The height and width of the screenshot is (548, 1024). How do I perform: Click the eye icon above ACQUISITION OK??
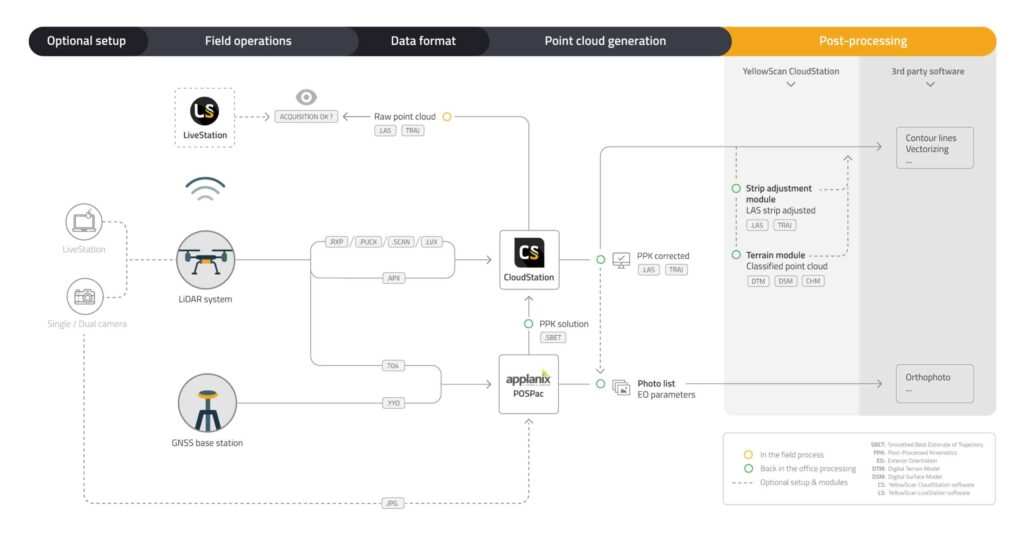coord(306,97)
